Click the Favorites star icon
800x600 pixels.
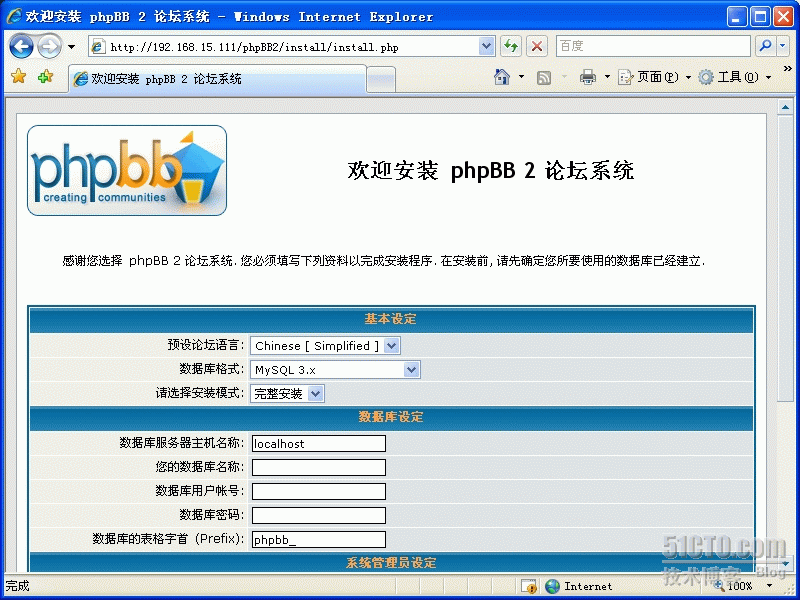click(18, 77)
